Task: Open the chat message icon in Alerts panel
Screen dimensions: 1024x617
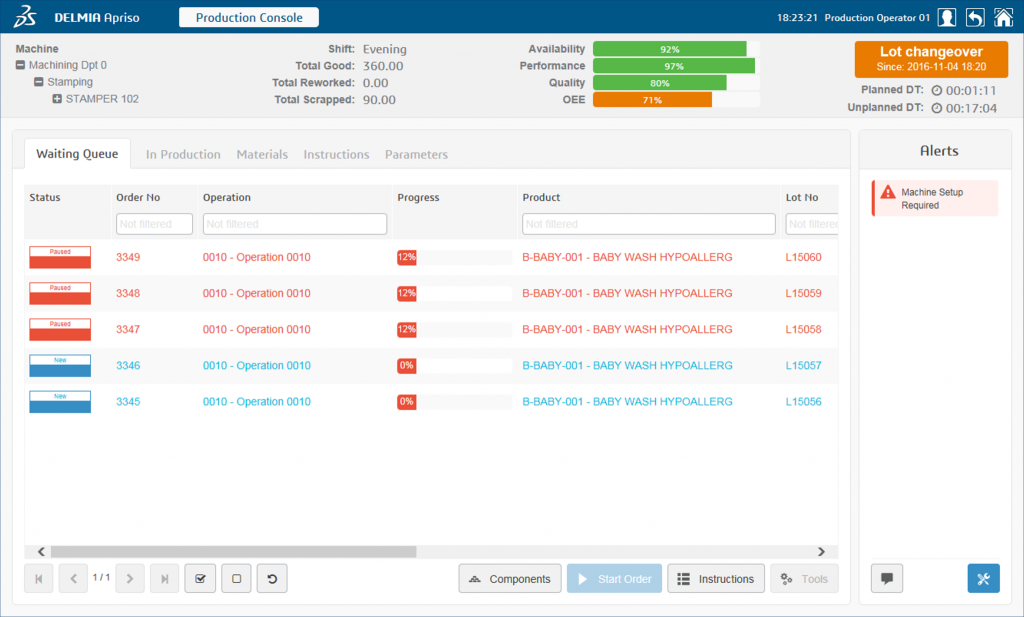Action: point(887,579)
